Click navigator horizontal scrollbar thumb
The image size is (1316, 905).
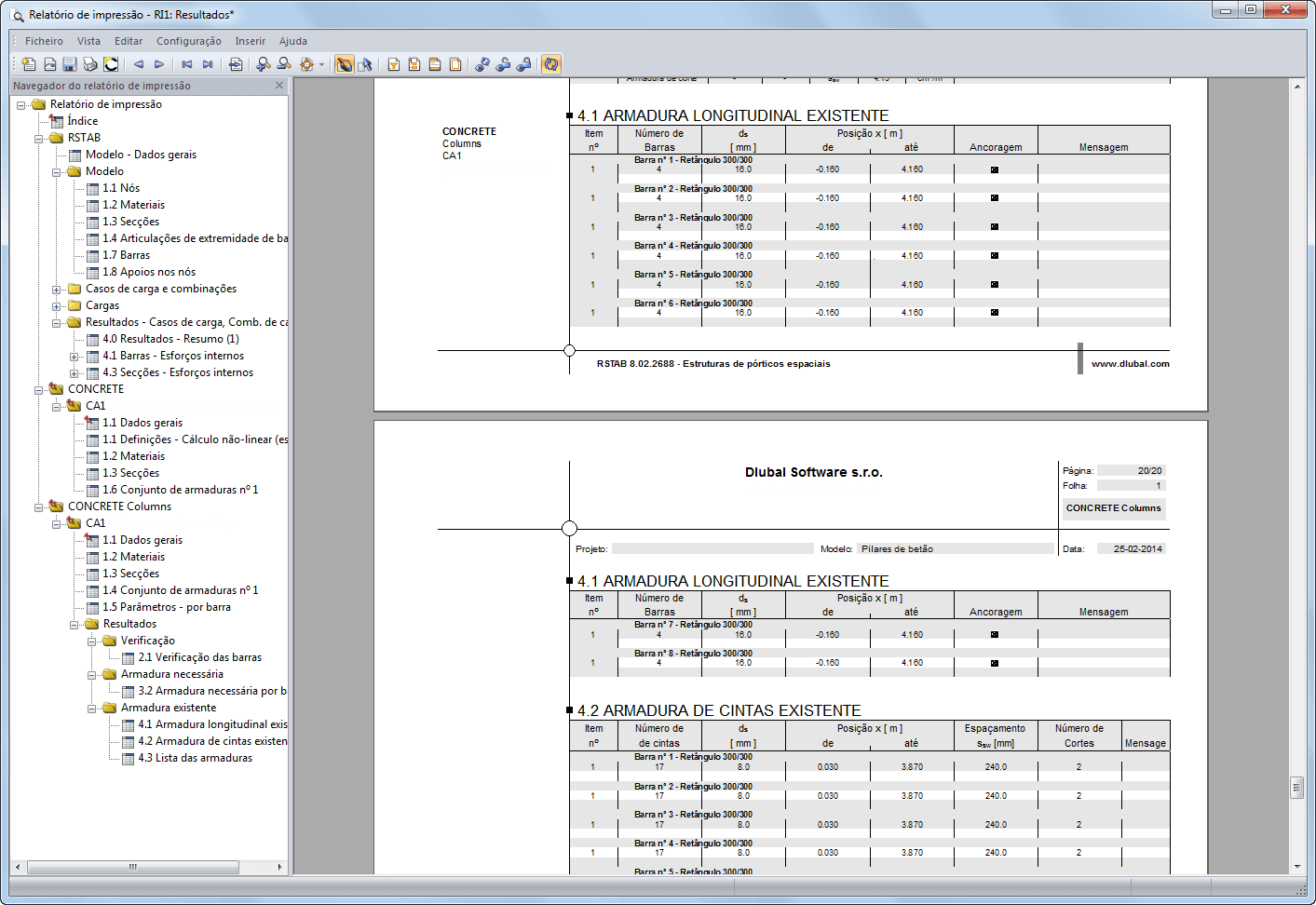[133, 867]
